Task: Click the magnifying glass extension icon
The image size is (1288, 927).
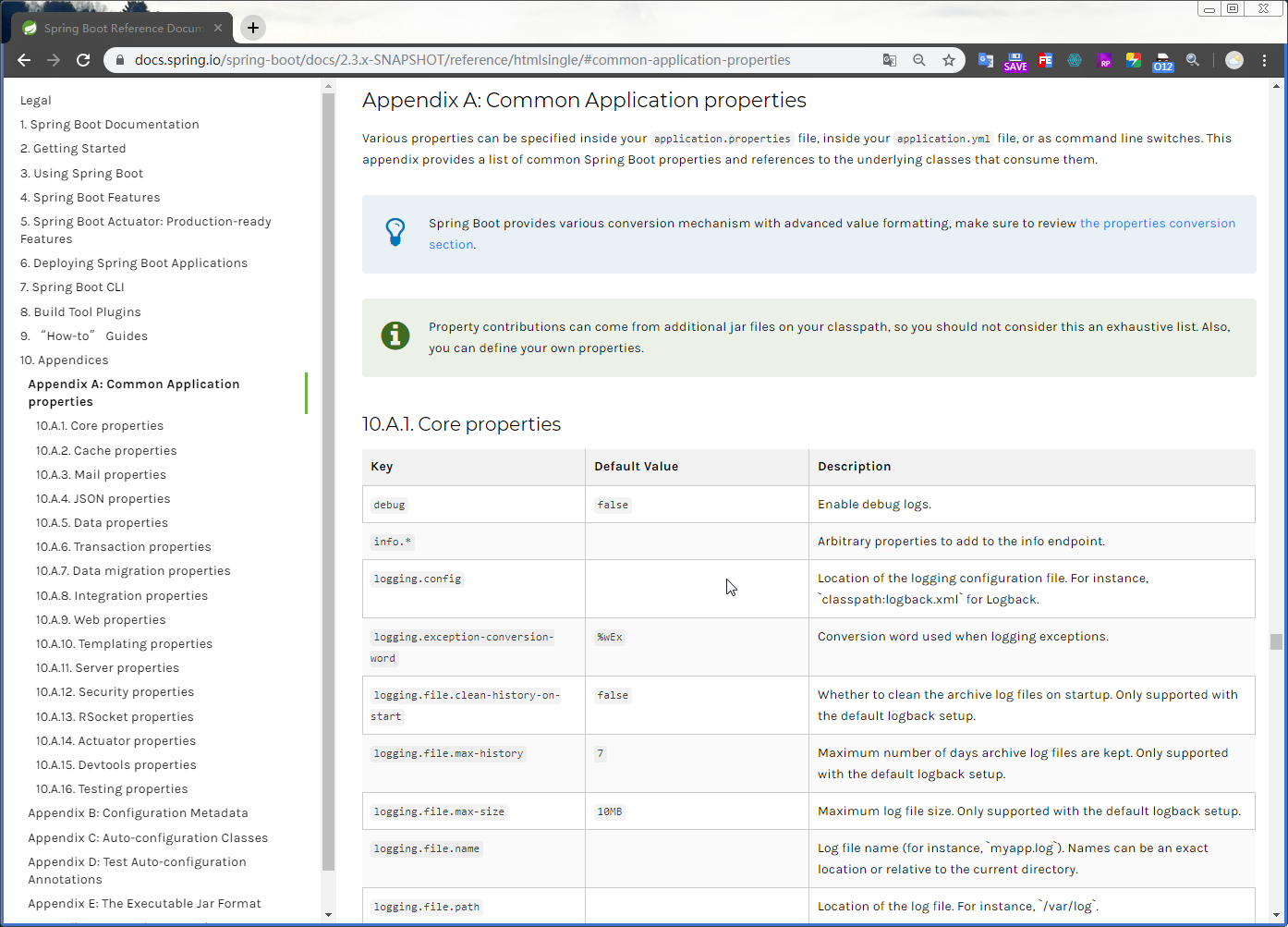Action: pyautogui.click(x=1193, y=60)
